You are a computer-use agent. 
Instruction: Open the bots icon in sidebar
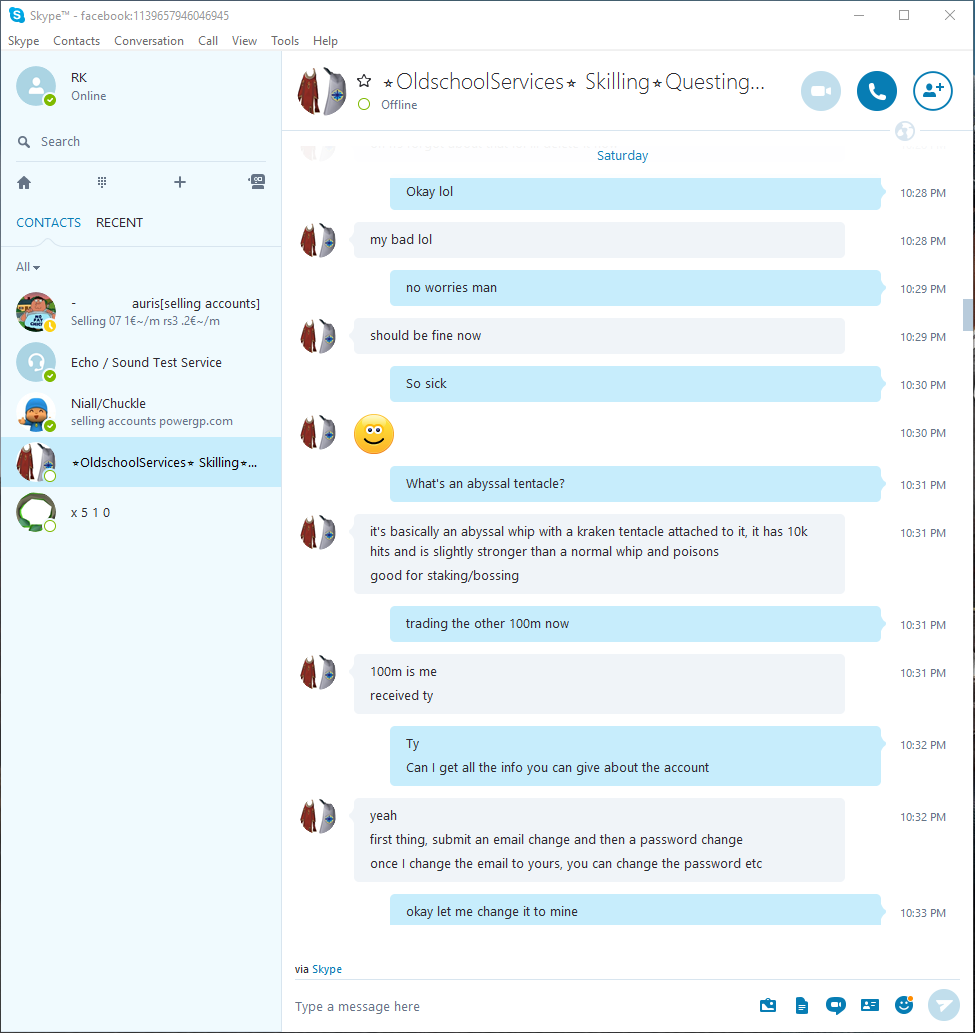click(x=257, y=182)
